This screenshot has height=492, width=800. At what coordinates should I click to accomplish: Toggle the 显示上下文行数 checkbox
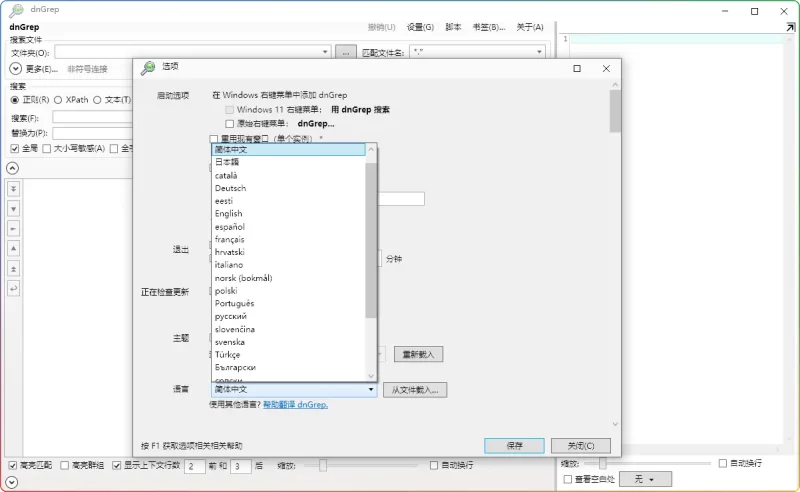point(117,465)
